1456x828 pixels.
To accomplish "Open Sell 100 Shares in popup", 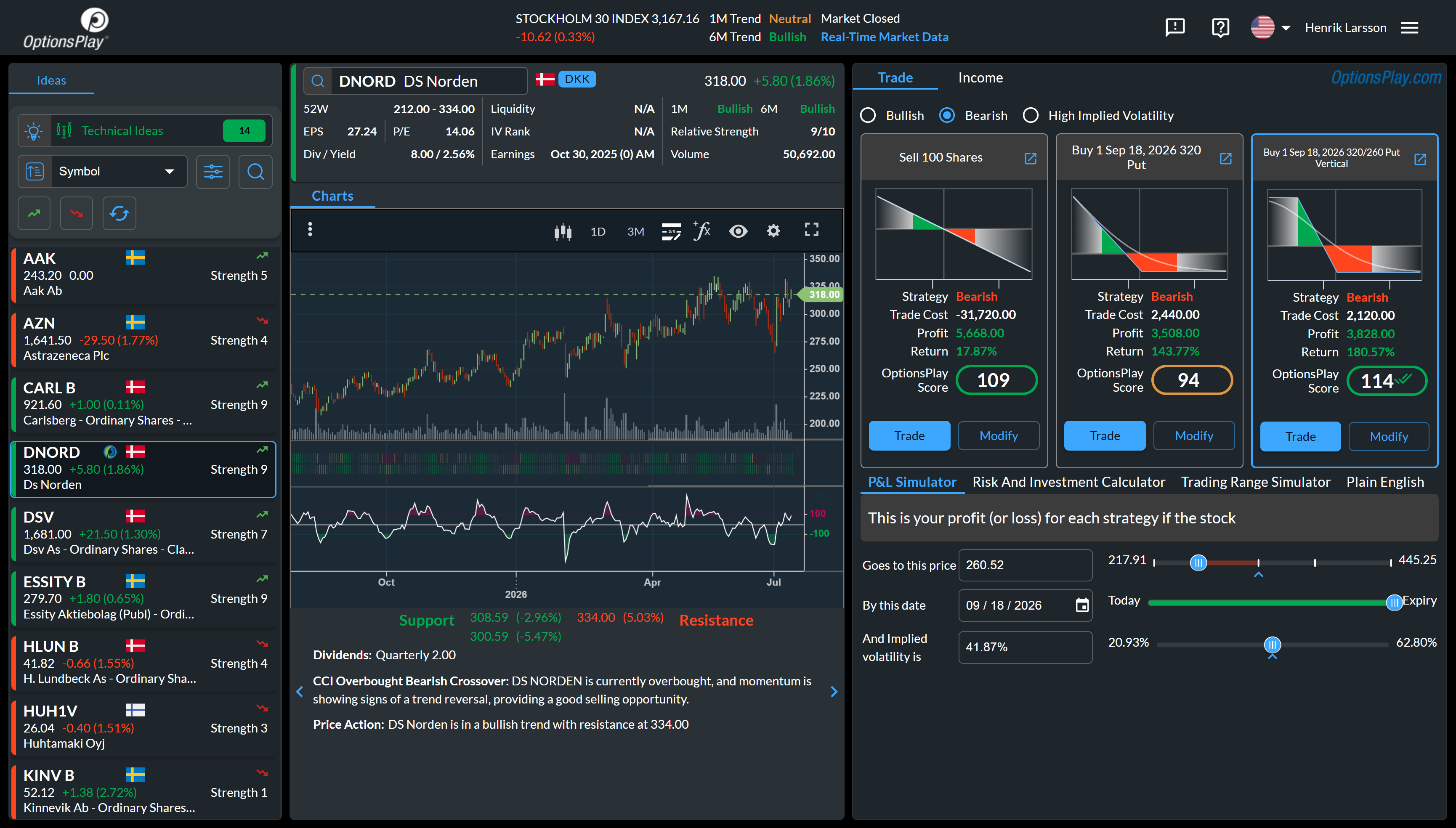I will click(x=1030, y=158).
